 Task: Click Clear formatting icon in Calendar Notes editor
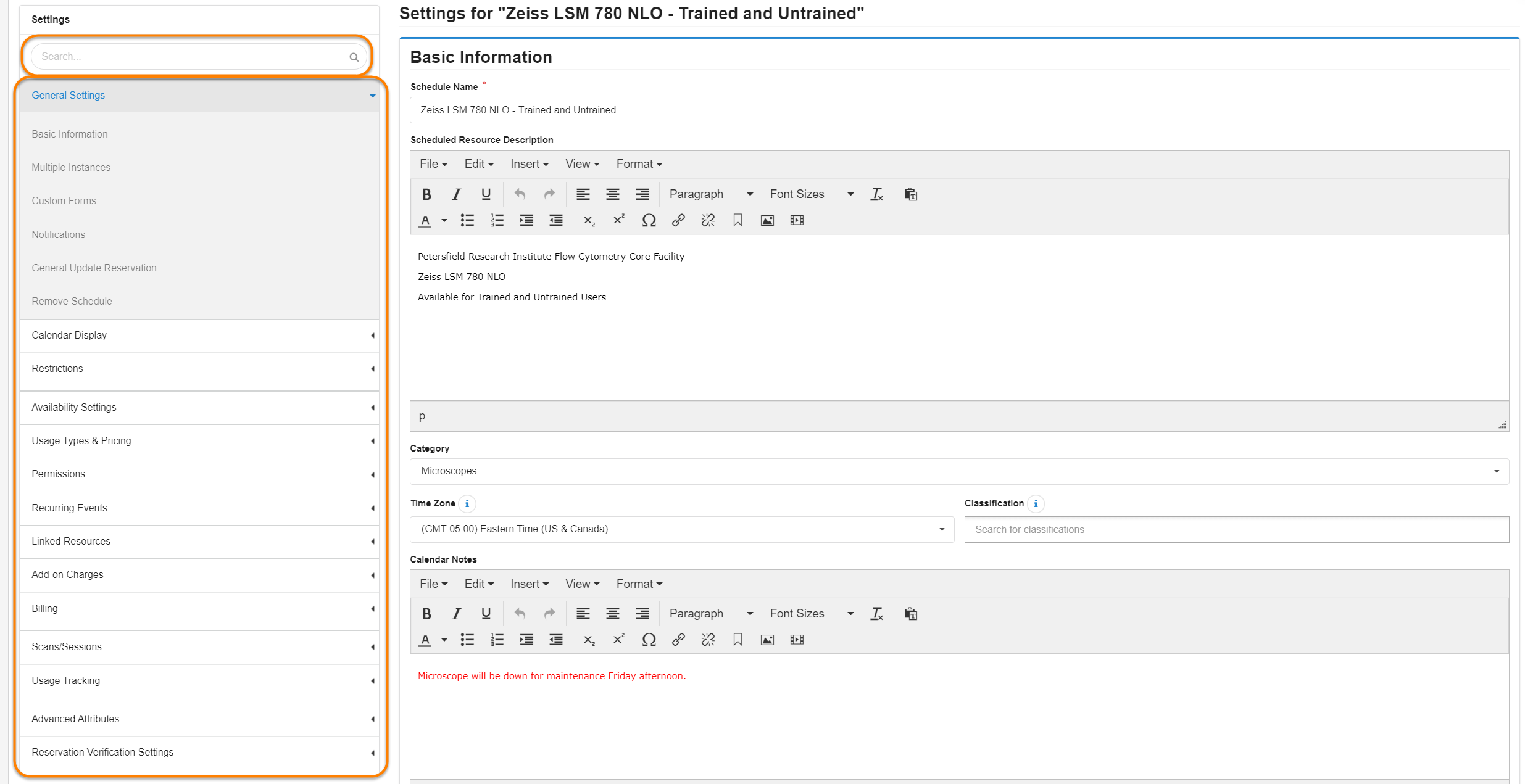click(x=876, y=614)
